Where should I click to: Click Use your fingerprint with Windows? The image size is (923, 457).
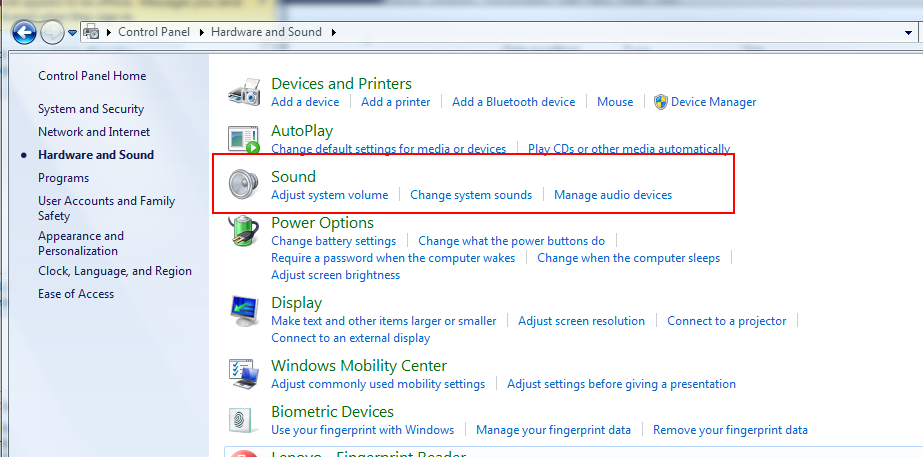click(363, 430)
